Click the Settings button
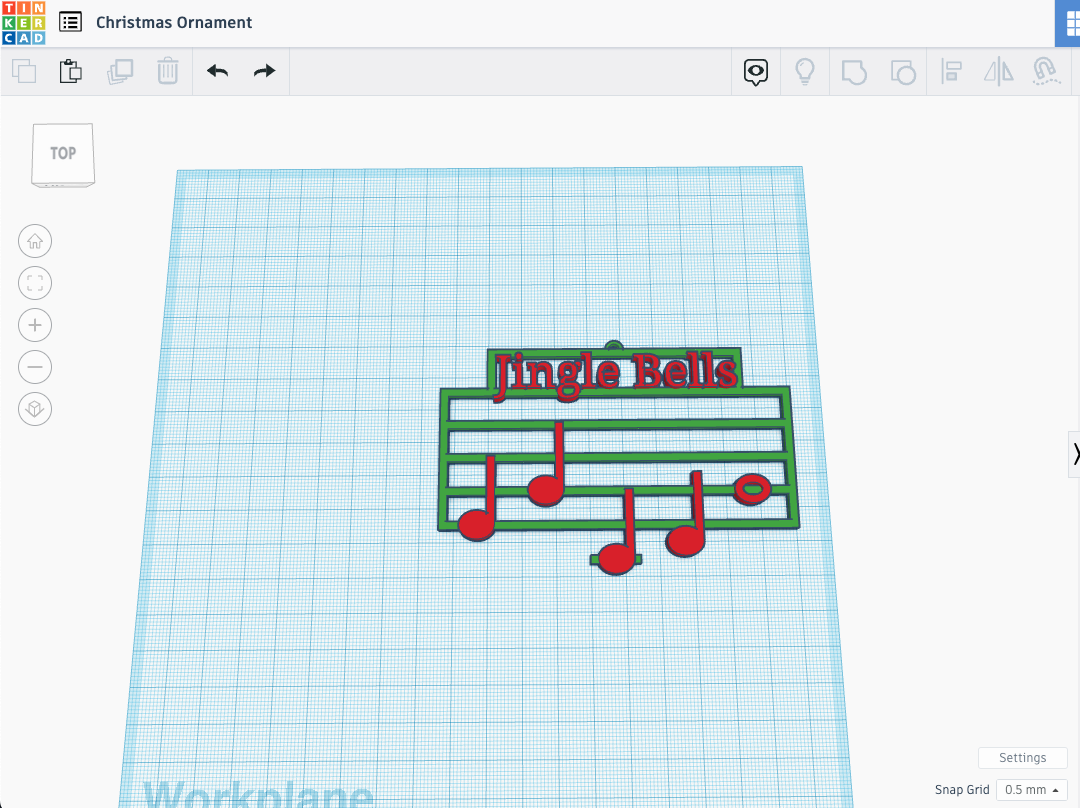 (1022, 758)
